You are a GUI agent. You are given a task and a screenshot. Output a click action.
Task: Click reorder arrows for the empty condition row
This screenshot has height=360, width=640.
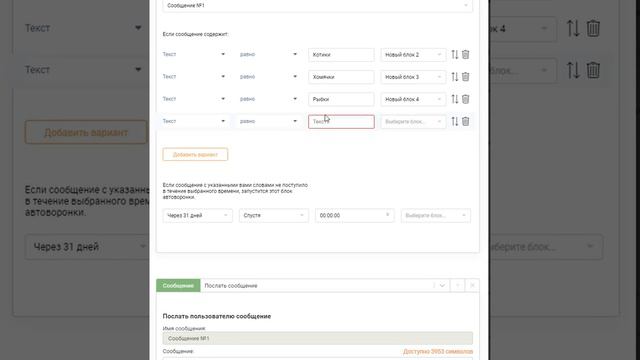click(x=455, y=121)
